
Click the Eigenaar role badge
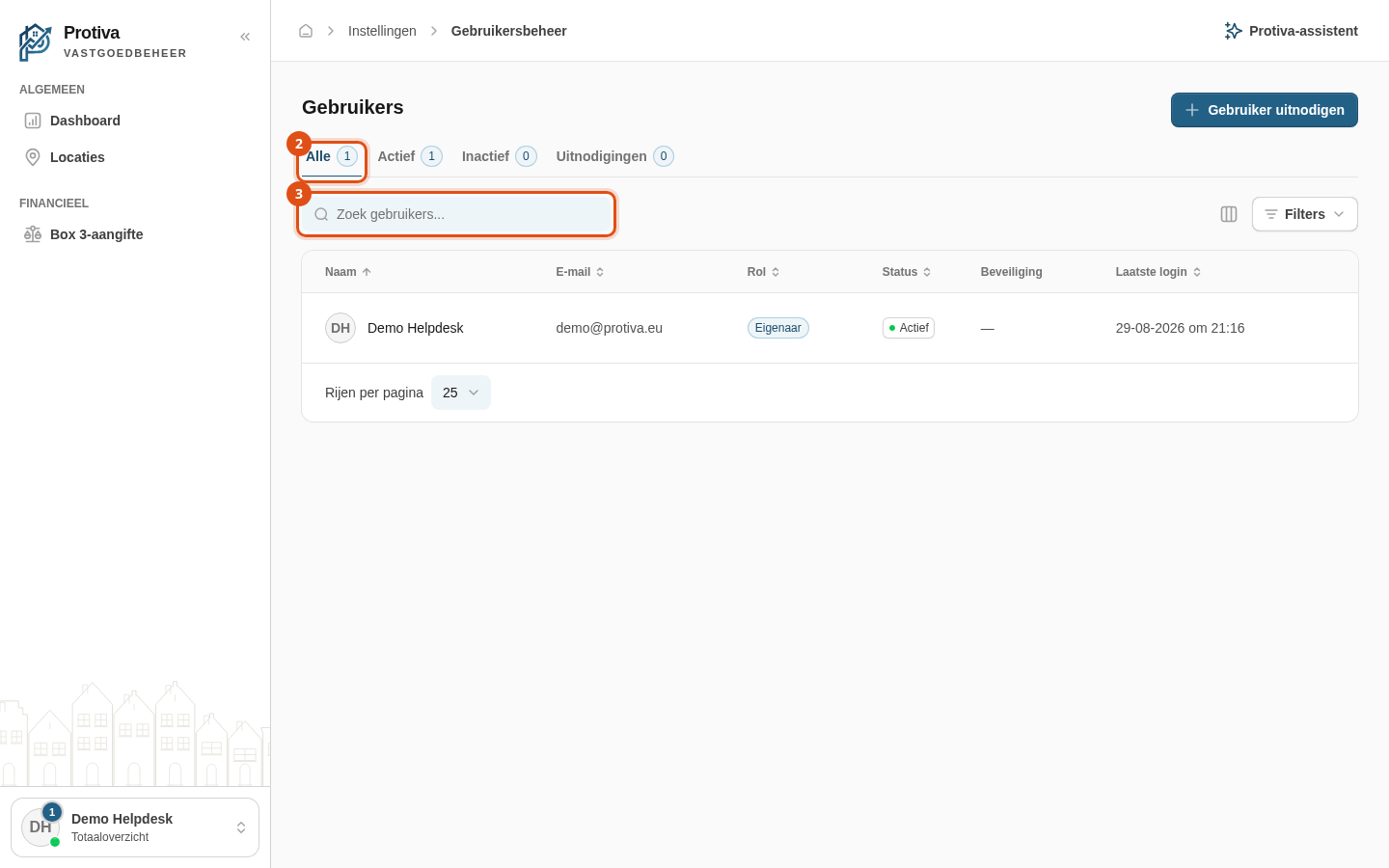[778, 328]
